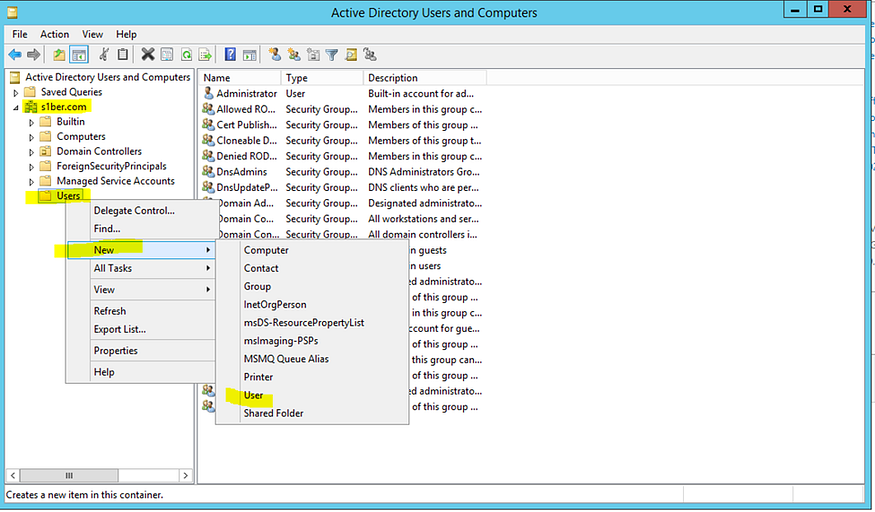The height and width of the screenshot is (512, 875).
Task: Click the Administrator user icon in list
Action: (x=209, y=93)
